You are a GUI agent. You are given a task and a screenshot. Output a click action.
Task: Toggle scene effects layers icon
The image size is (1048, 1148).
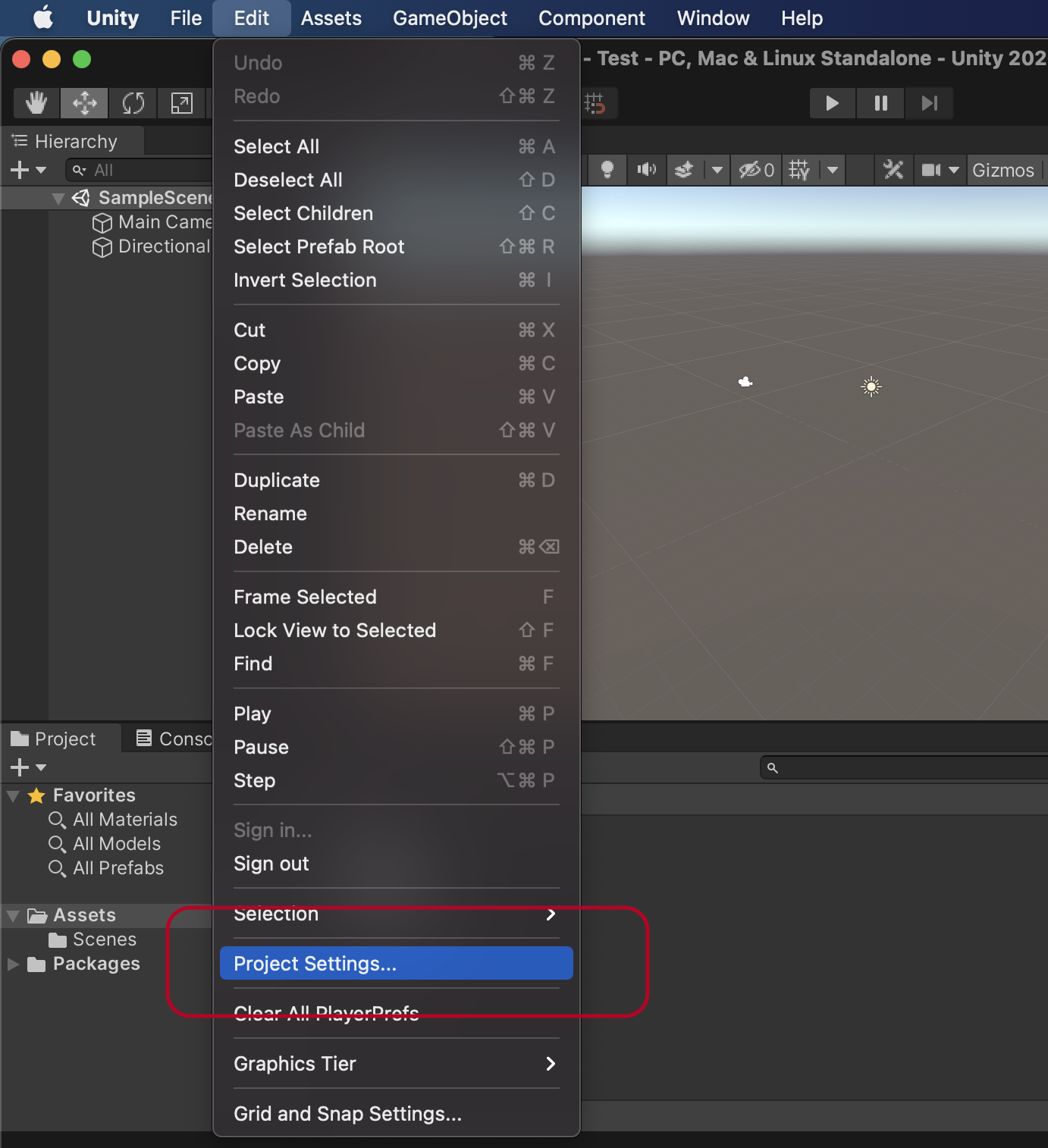coord(684,170)
